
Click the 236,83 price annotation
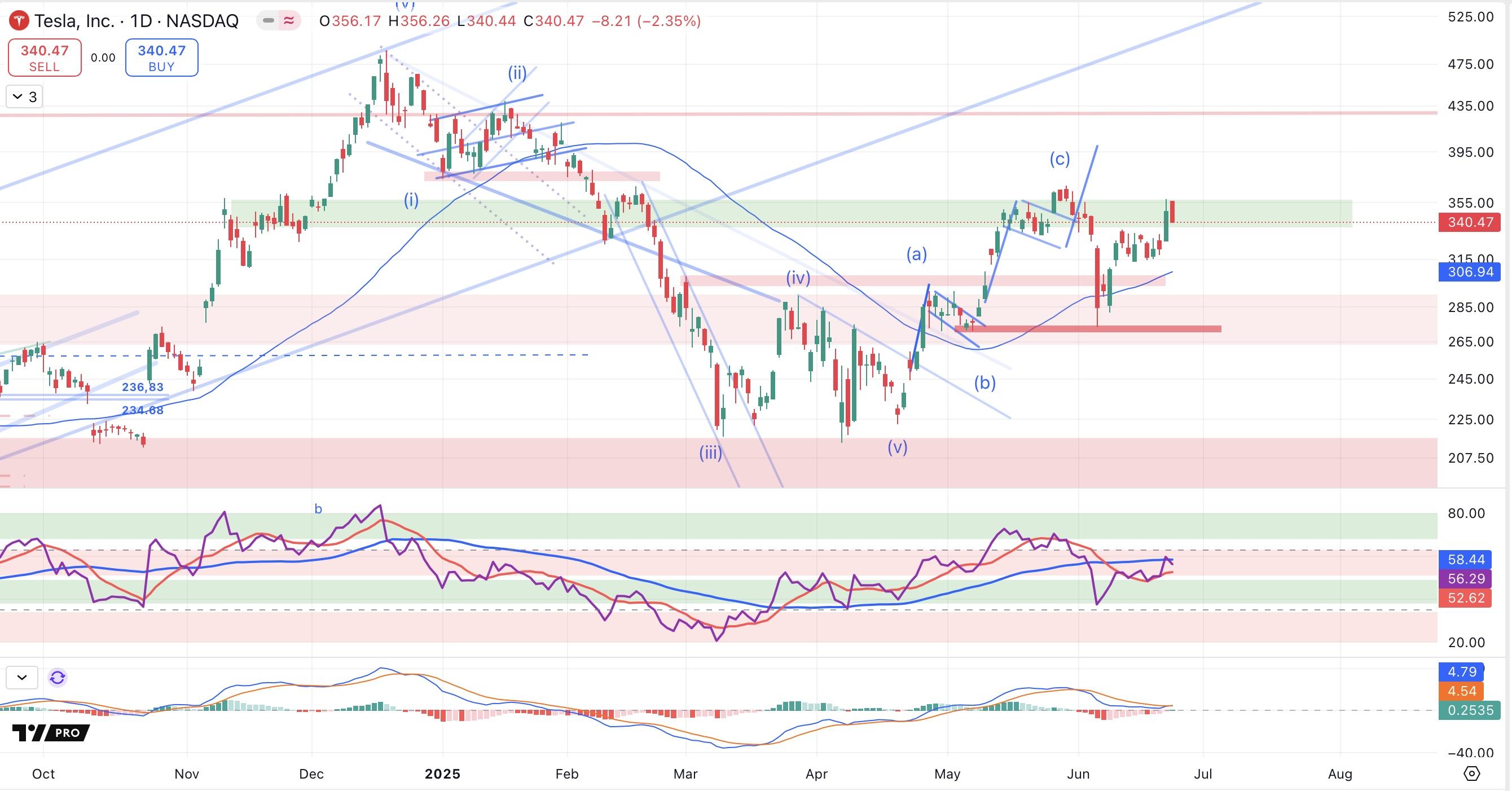coord(143,386)
